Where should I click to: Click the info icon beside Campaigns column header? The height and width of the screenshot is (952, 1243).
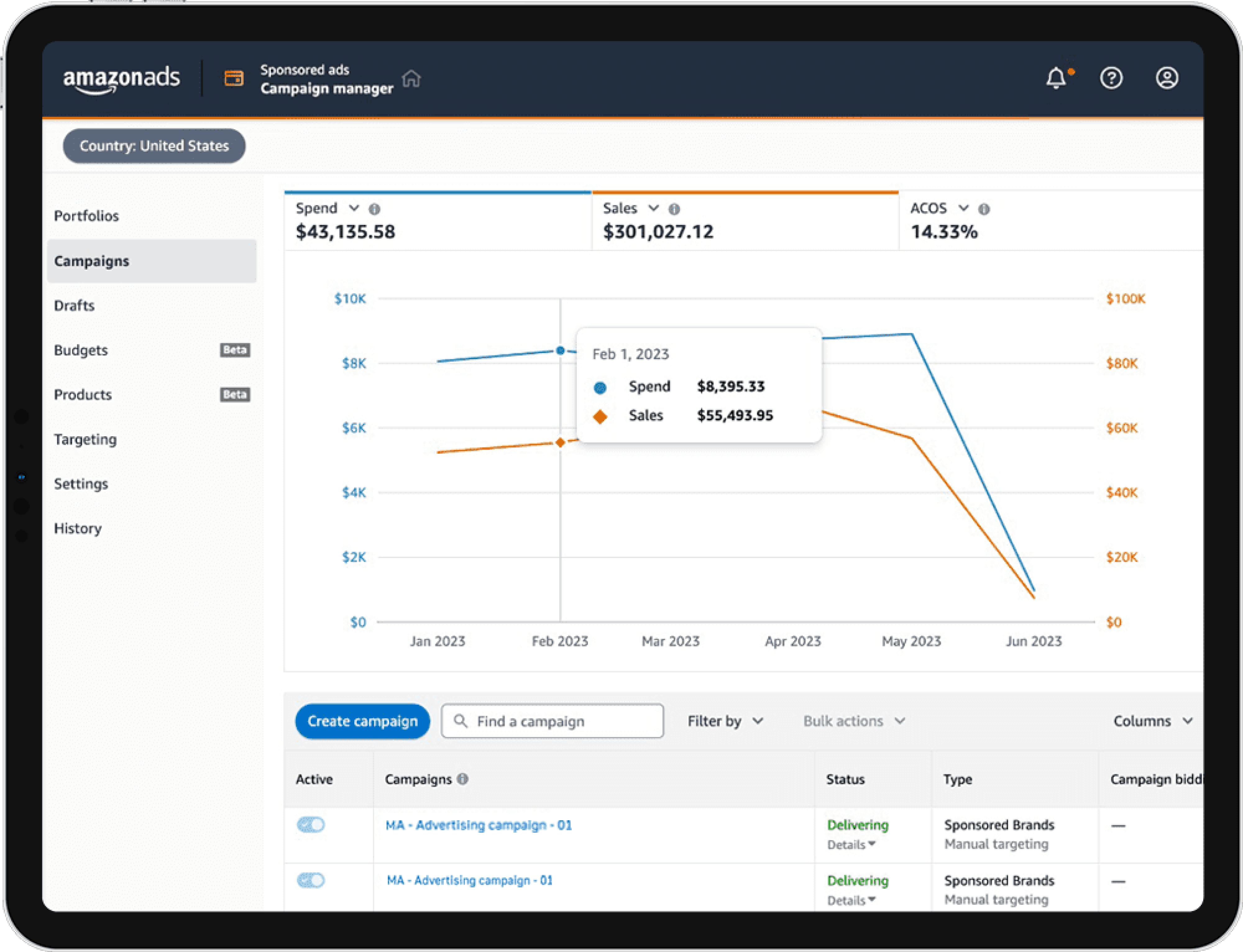(x=462, y=779)
